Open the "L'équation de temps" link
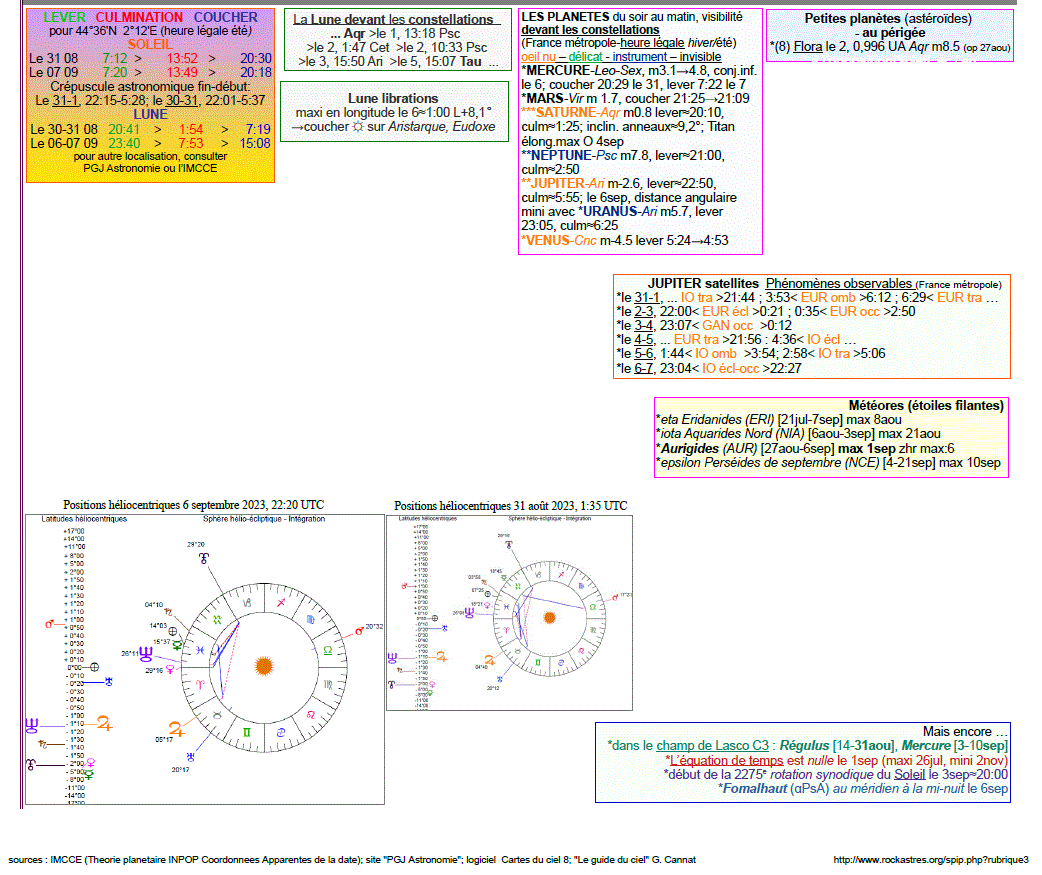This screenshot has width=1042, height=875. pyautogui.click(x=726, y=761)
